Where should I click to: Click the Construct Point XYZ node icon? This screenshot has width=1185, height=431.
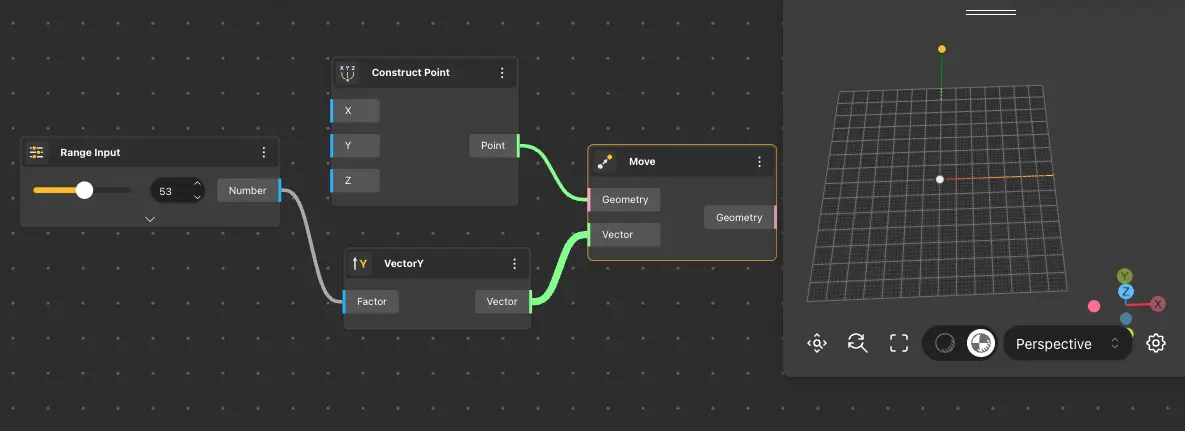(x=348, y=73)
